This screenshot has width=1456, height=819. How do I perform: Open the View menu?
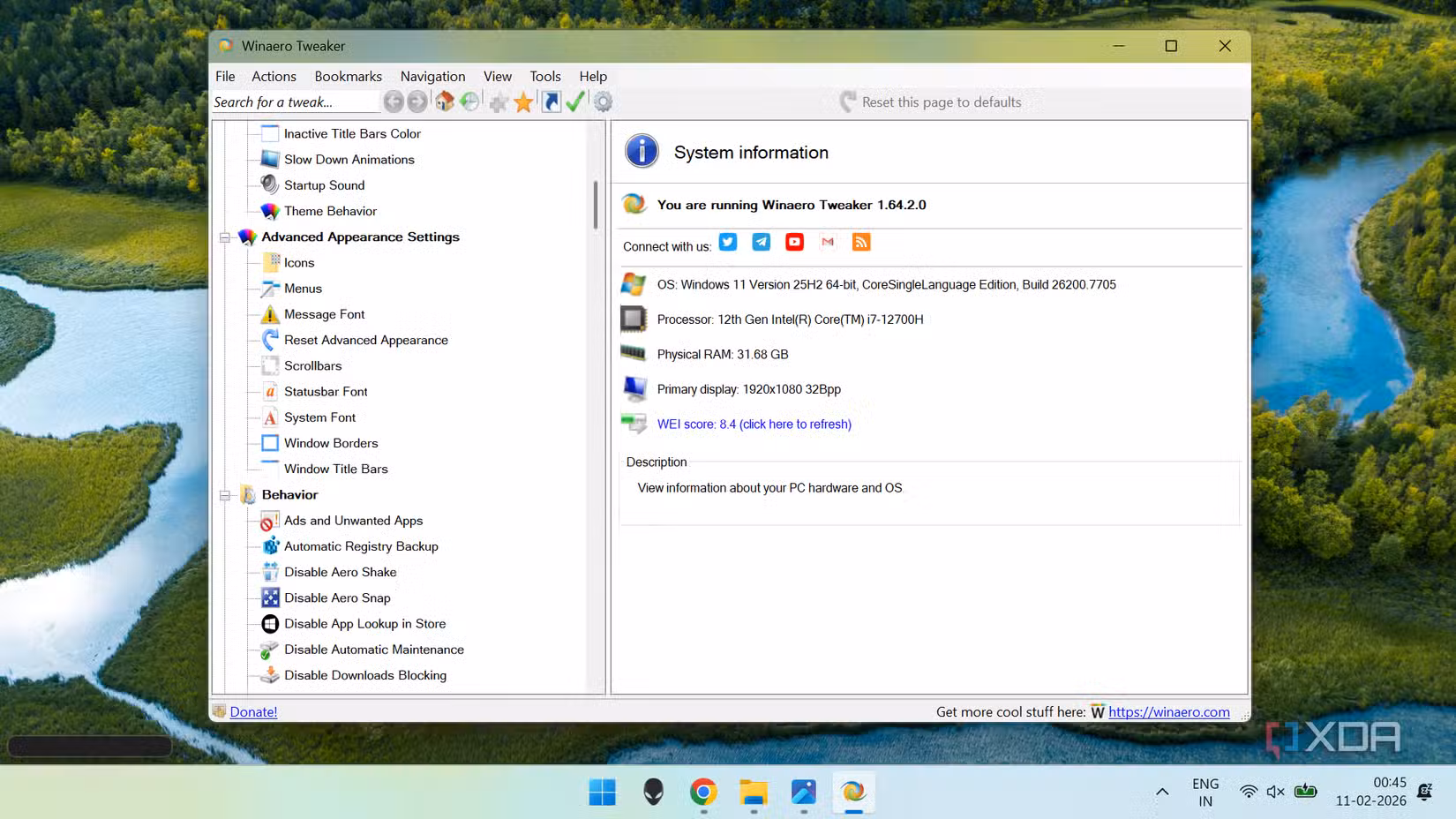[x=497, y=76]
